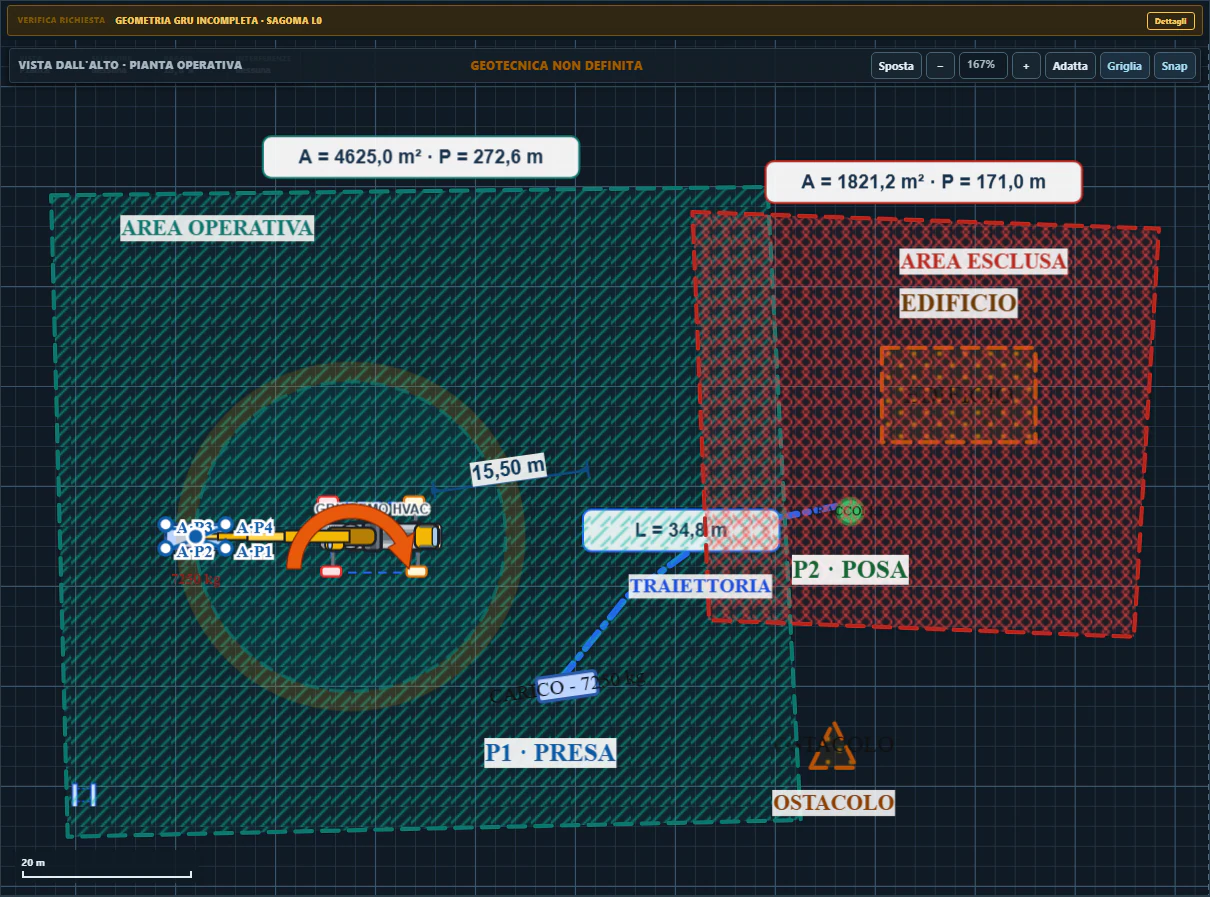Image resolution: width=1210 pixels, height=897 pixels.
Task: Click the red 7250 kg weight label
Action: click(x=195, y=579)
